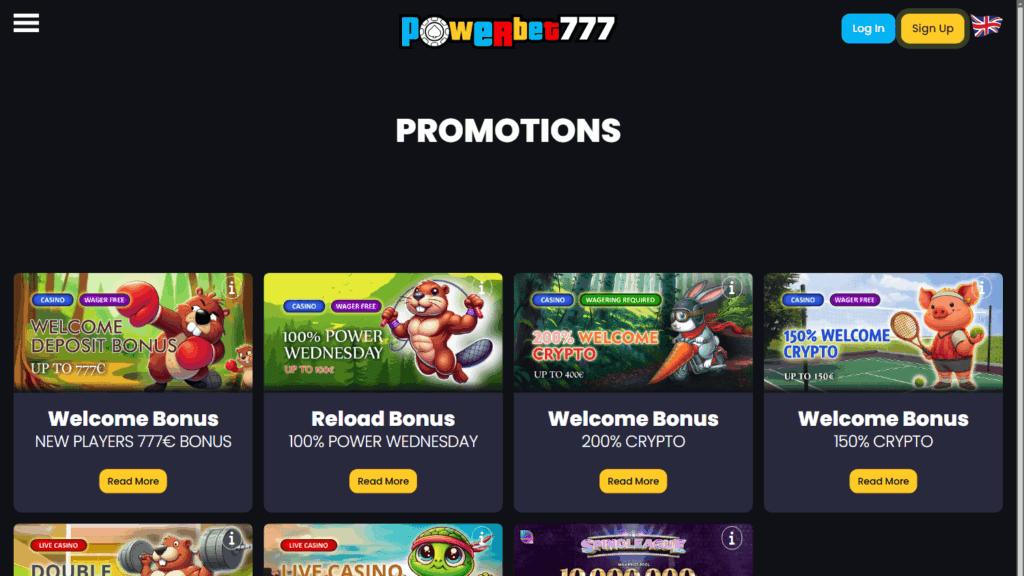Click the Powerbet777 logo

click(507, 30)
